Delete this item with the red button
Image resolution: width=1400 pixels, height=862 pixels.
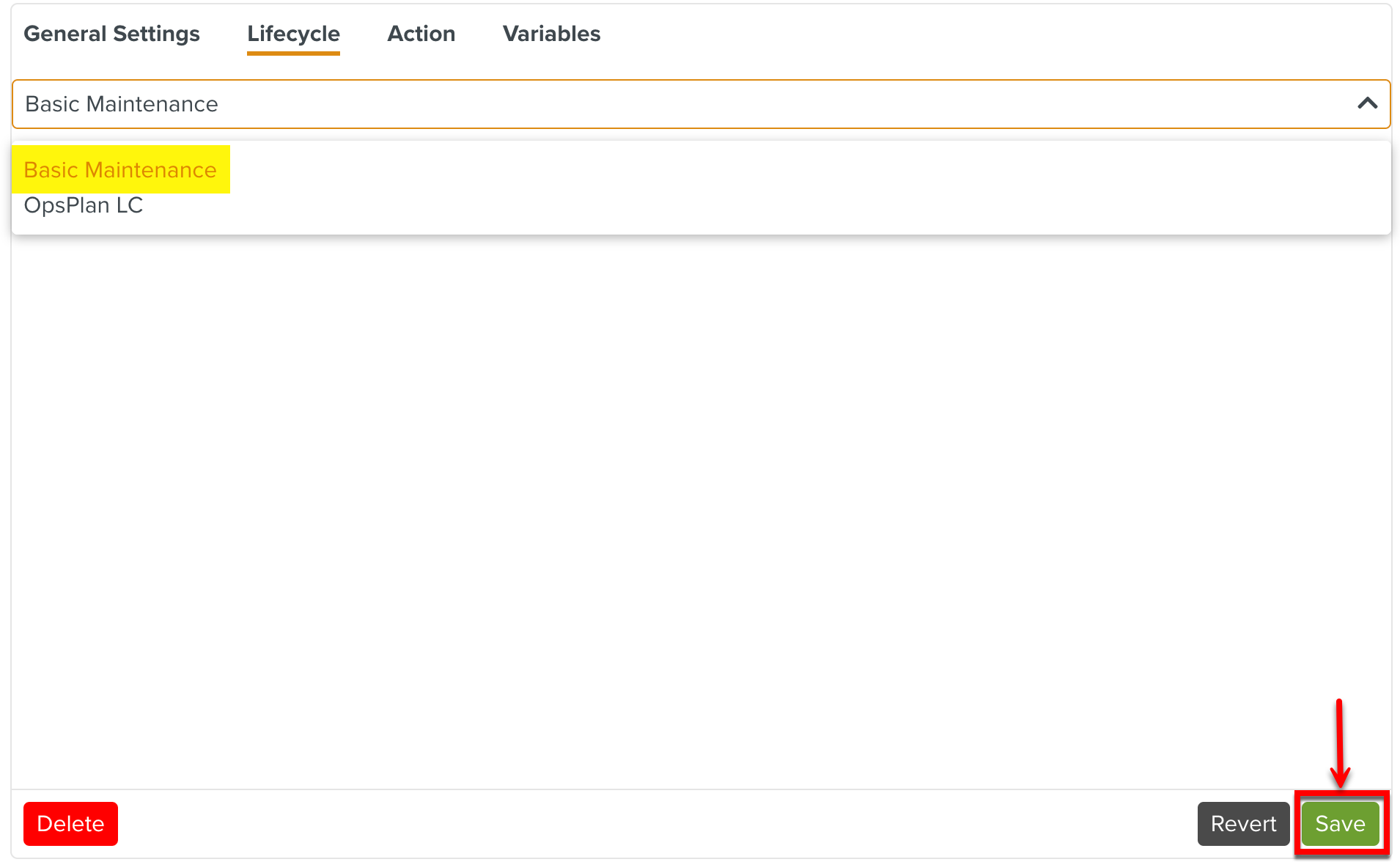tap(70, 823)
